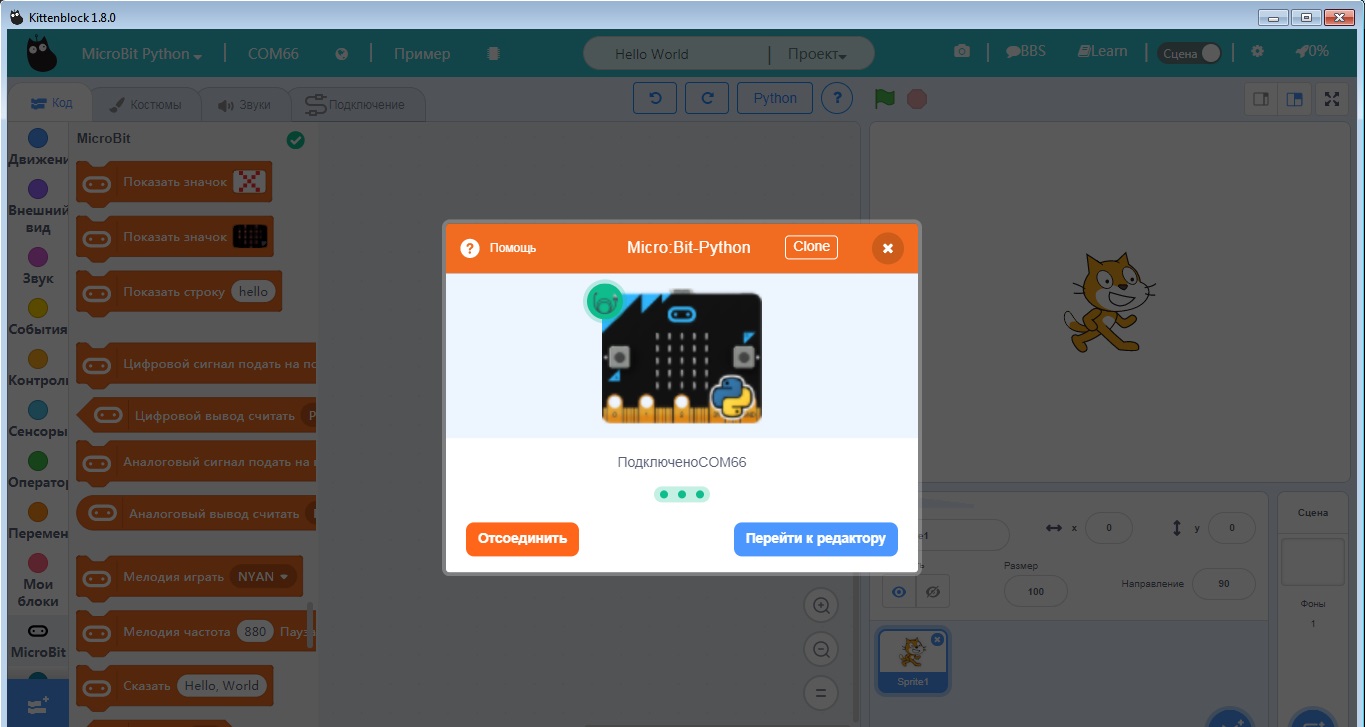Open the help question mark circle

pos(837,98)
